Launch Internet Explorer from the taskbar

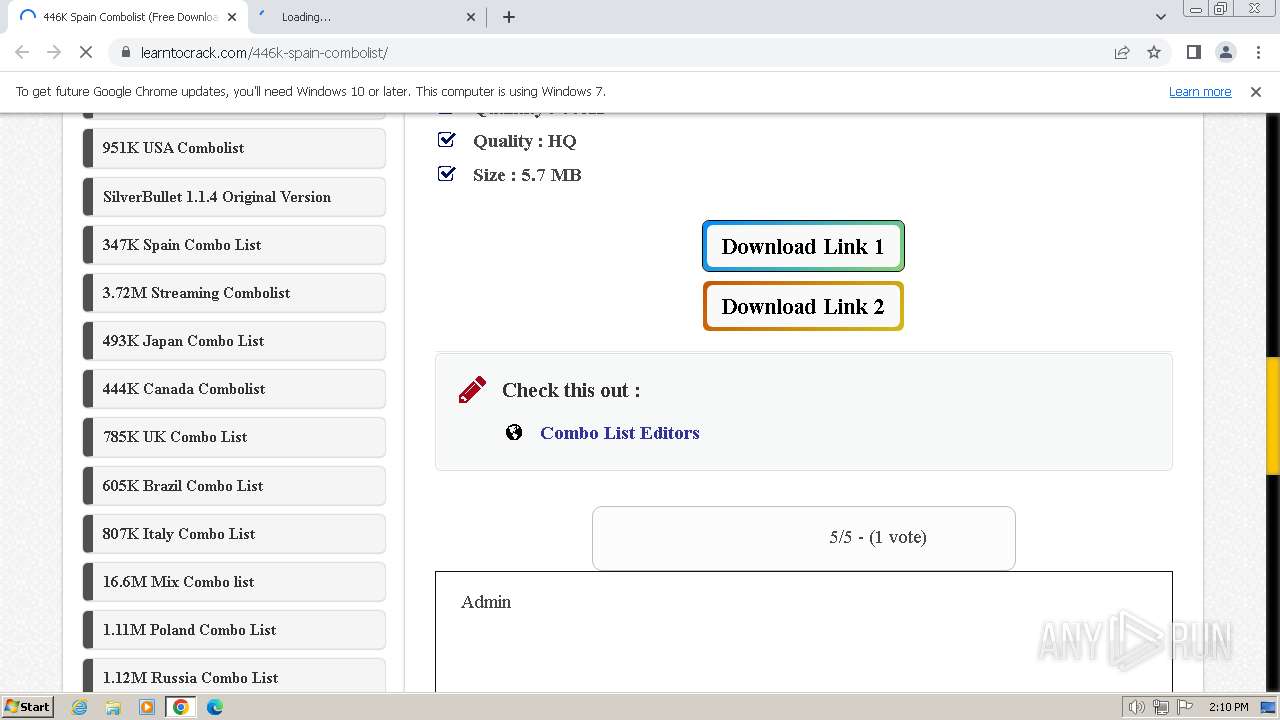(x=80, y=707)
